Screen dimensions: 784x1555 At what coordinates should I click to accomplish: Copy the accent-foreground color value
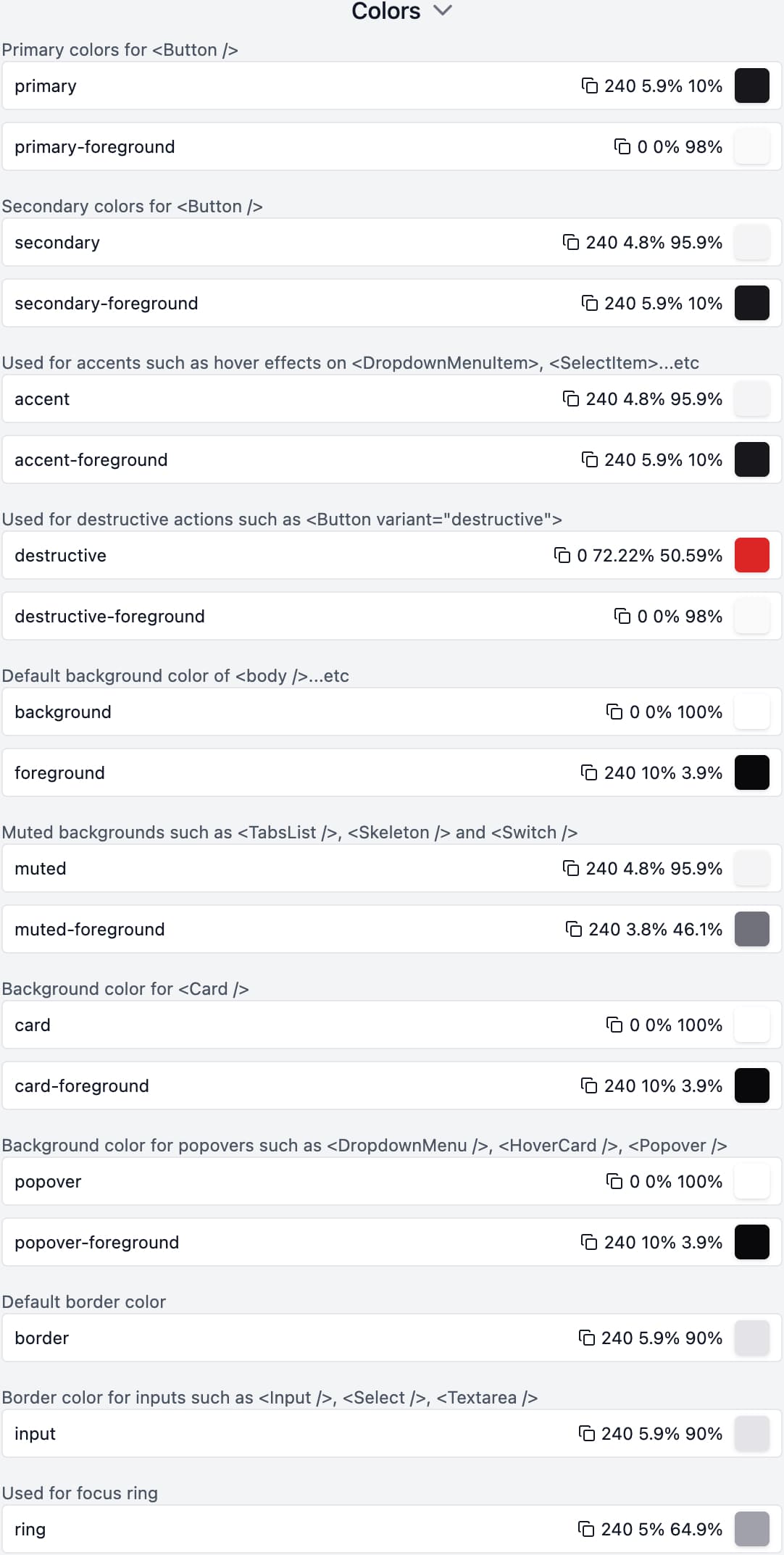point(590,460)
